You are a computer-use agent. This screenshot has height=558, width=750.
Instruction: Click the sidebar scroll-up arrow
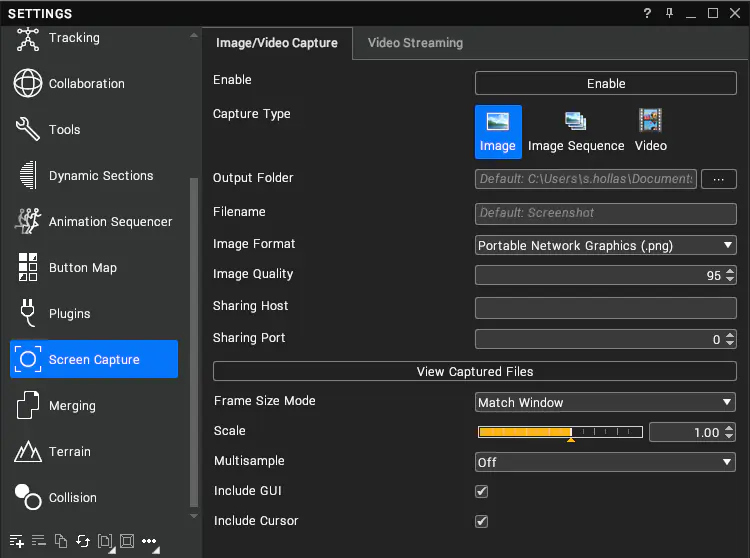194,35
